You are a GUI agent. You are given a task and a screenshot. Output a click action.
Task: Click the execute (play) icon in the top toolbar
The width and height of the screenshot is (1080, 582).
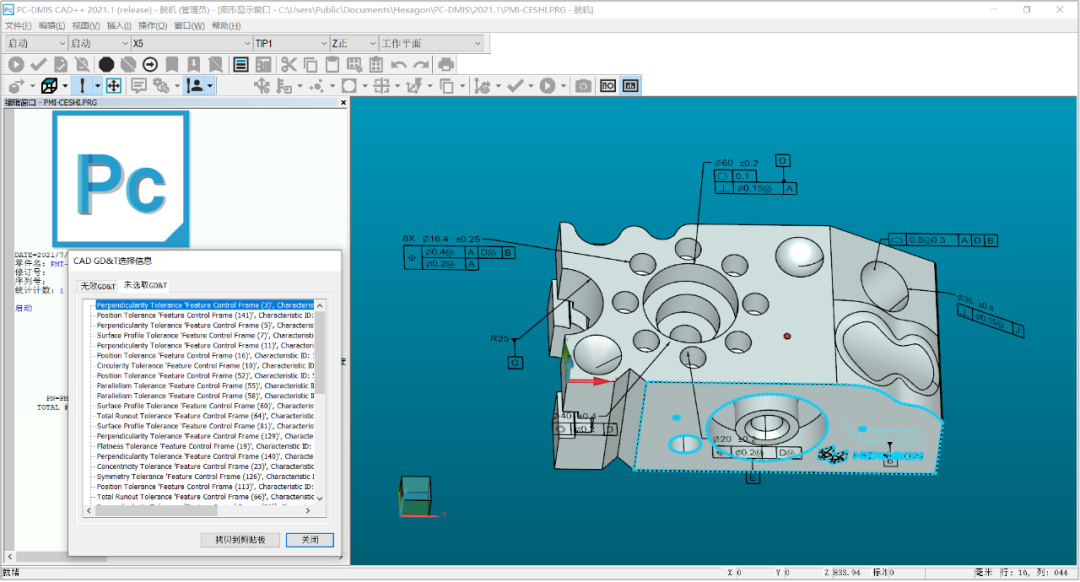[x=16, y=65]
